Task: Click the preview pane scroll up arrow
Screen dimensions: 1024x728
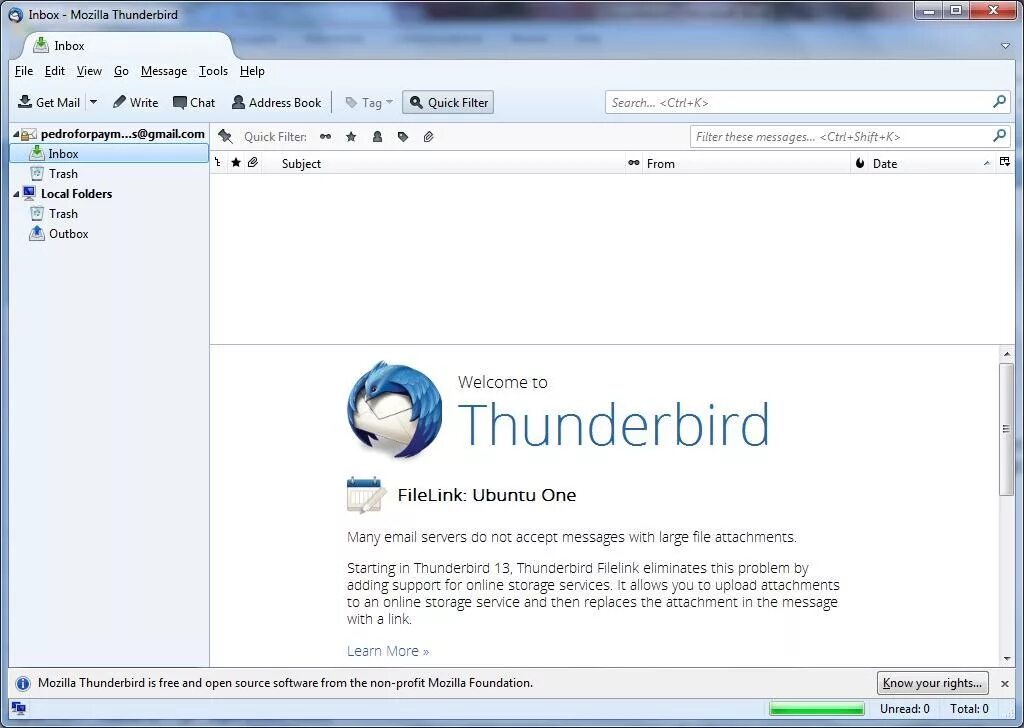Action: point(1006,354)
